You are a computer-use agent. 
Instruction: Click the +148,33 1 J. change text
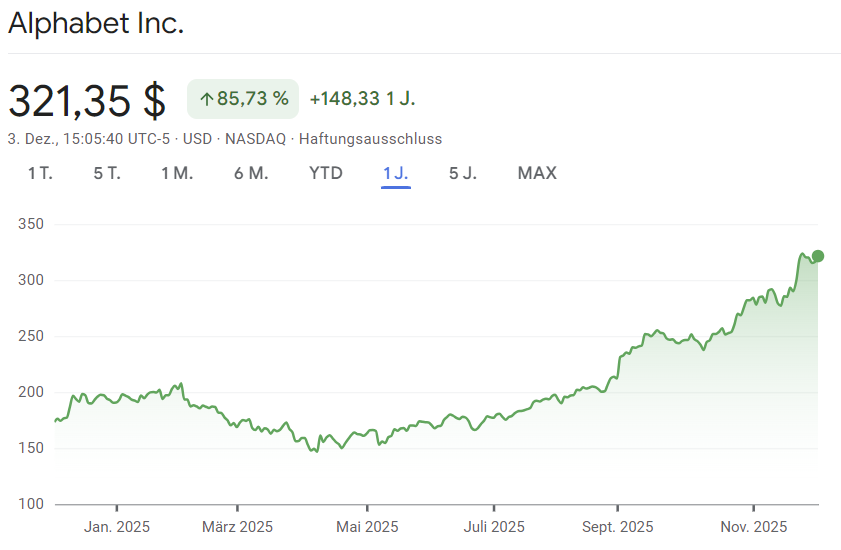(x=363, y=99)
